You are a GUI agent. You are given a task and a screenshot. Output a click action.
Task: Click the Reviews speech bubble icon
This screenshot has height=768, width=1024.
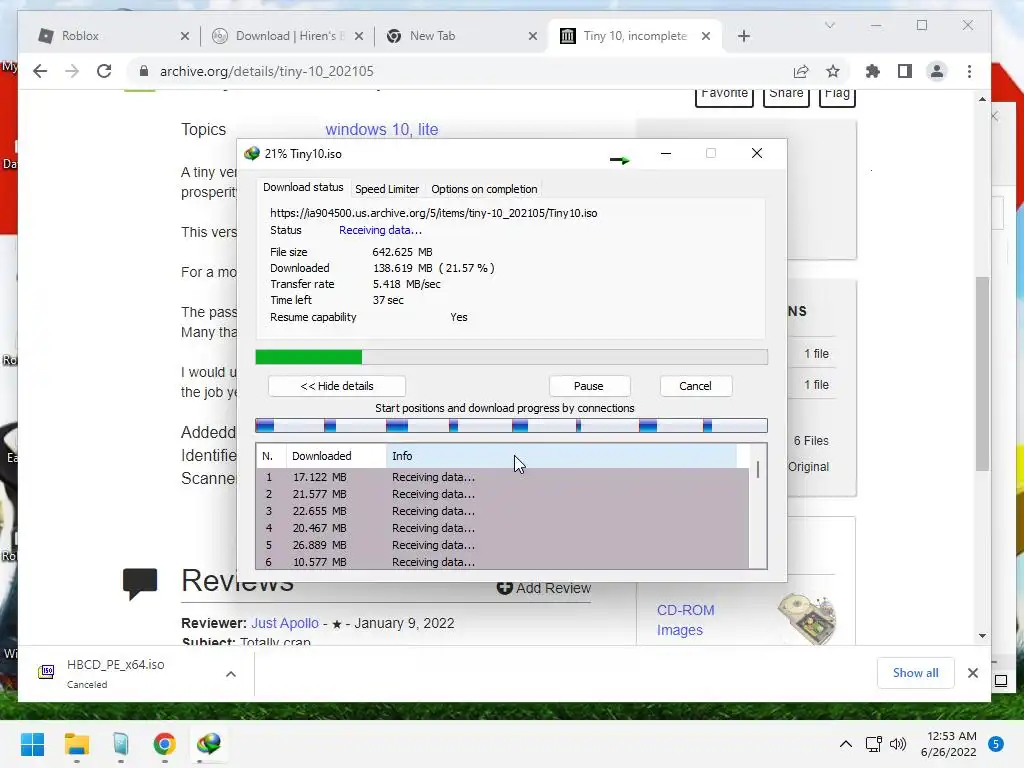coord(140,583)
